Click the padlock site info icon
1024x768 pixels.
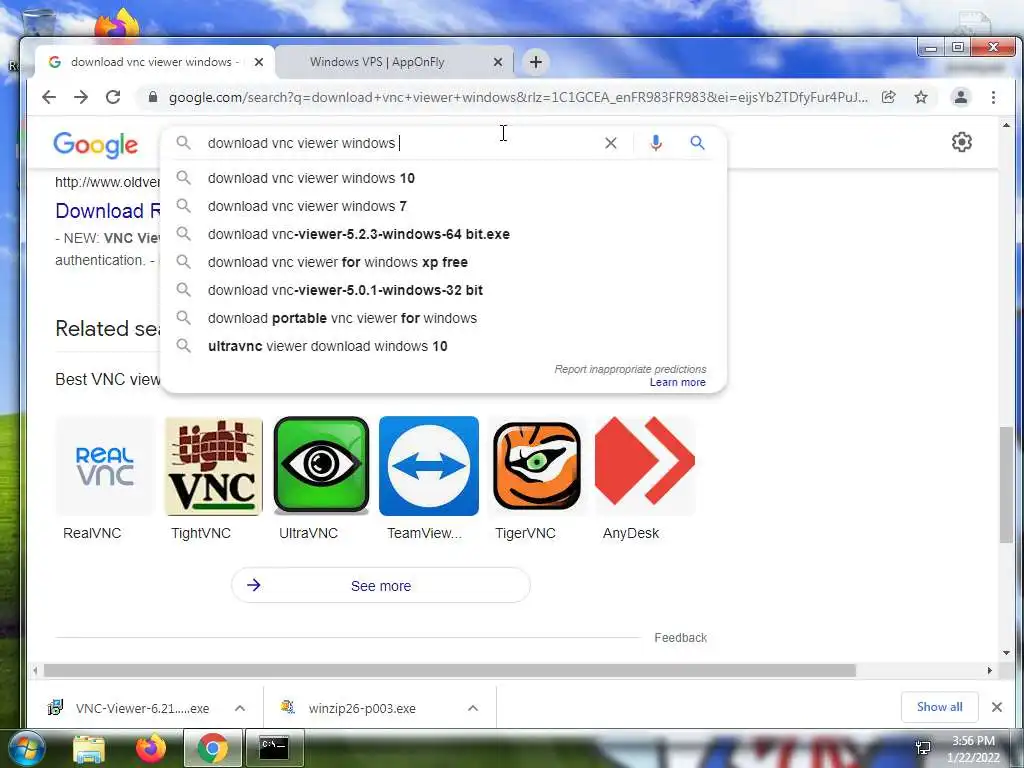pos(153,97)
